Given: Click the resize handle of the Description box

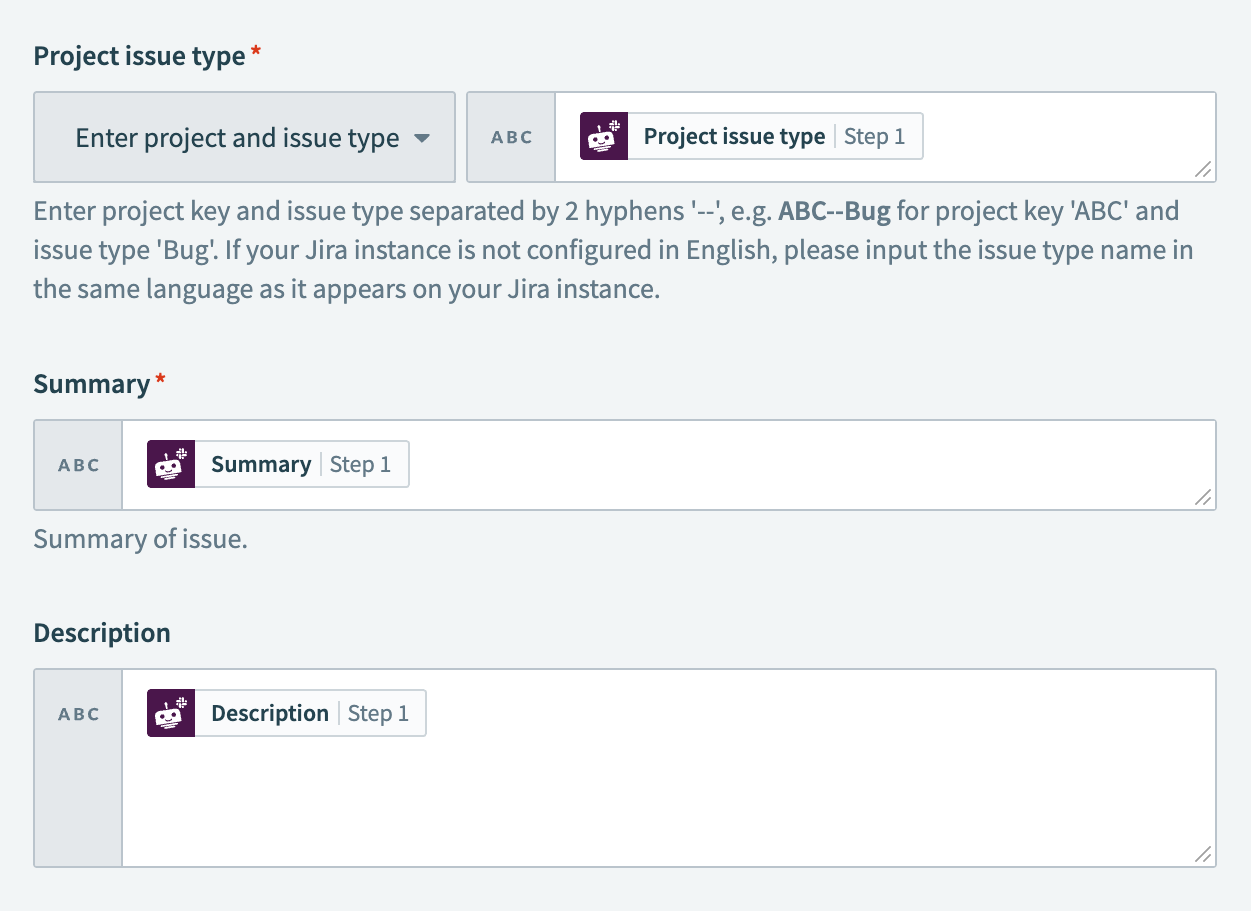Looking at the screenshot, I should tap(1204, 852).
